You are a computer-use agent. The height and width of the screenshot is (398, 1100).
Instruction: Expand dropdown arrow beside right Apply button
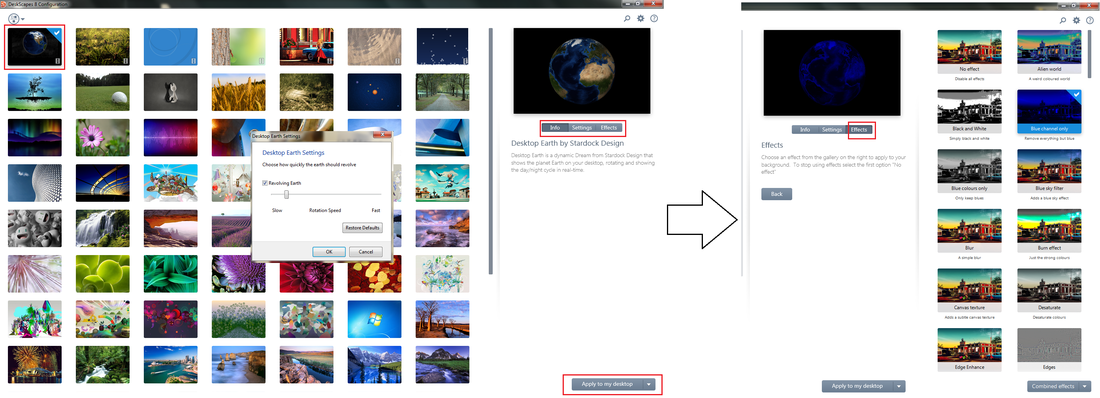899,386
